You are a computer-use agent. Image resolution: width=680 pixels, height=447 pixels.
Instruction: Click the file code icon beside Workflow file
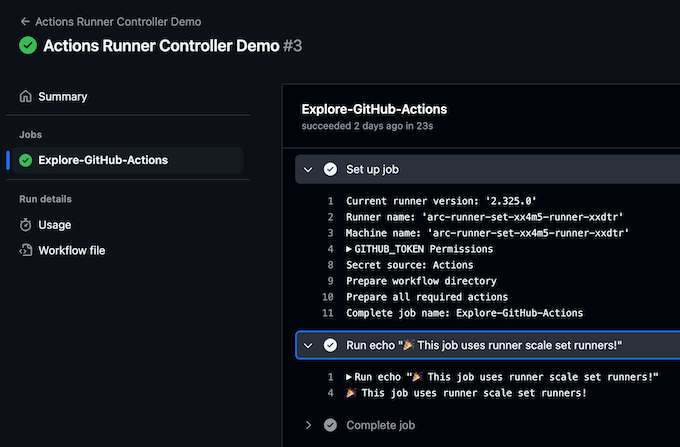(26, 250)
